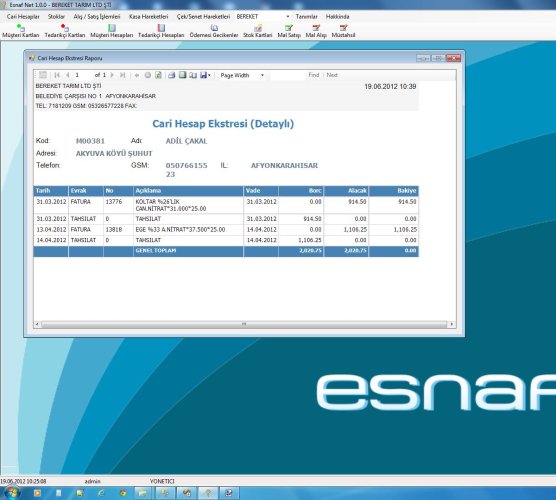This screenshot has width=556, height=500.
Task: Stop report rendering
Action: coord(148,75)
